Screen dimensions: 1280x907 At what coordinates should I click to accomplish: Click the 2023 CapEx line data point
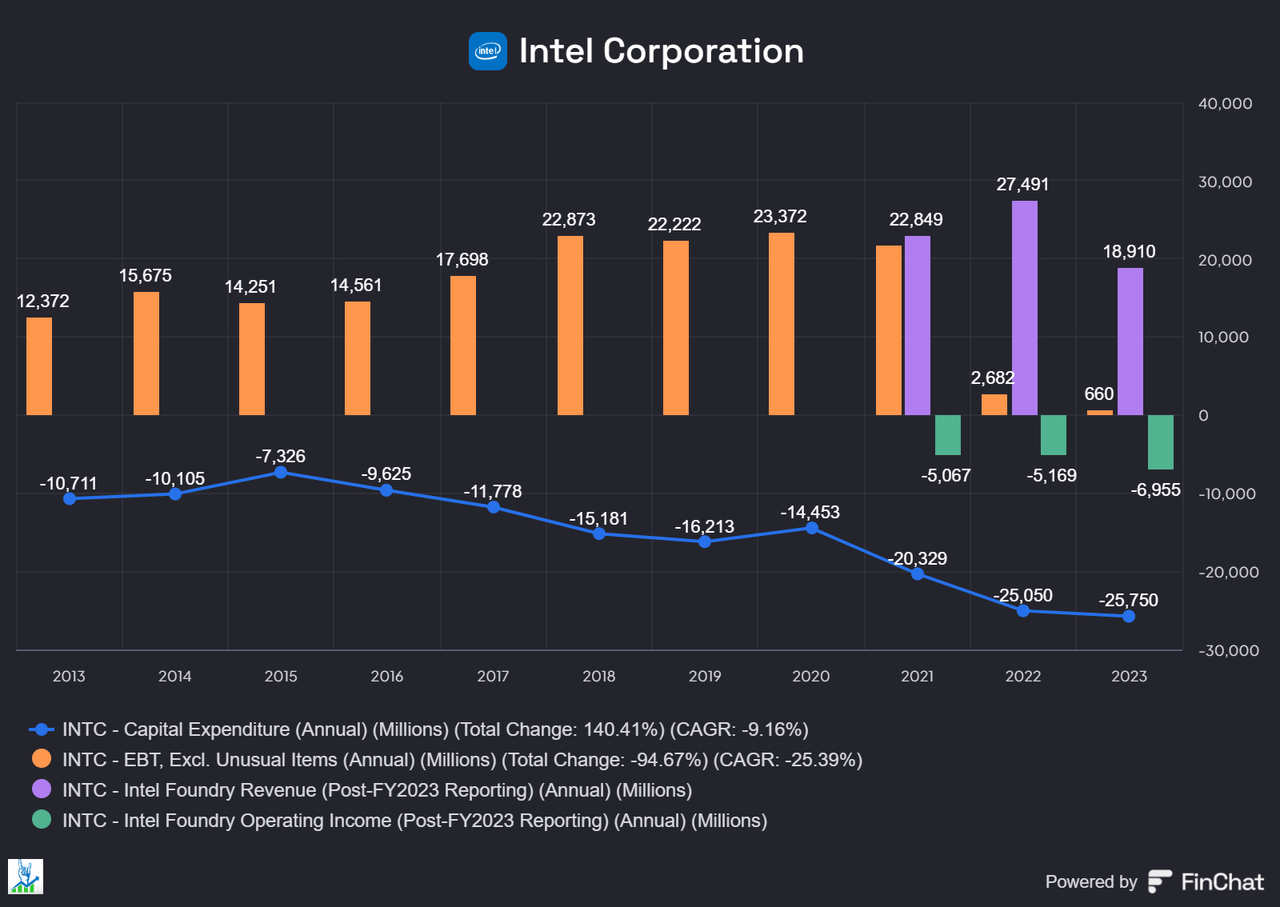pos(1128,616)
